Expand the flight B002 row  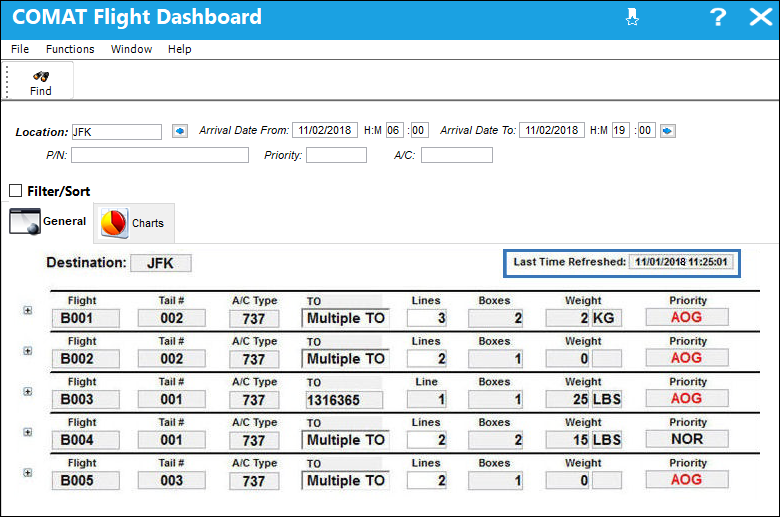tap(28, 351)
